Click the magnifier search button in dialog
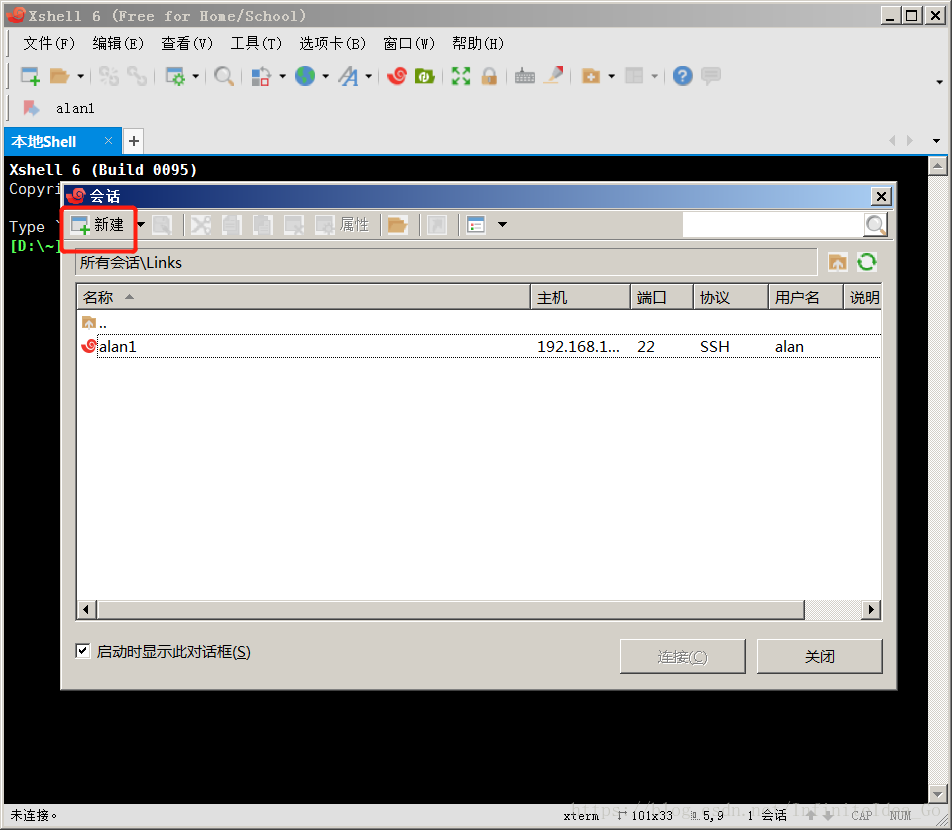The image size is (952, 830). [x=876, y=225]
